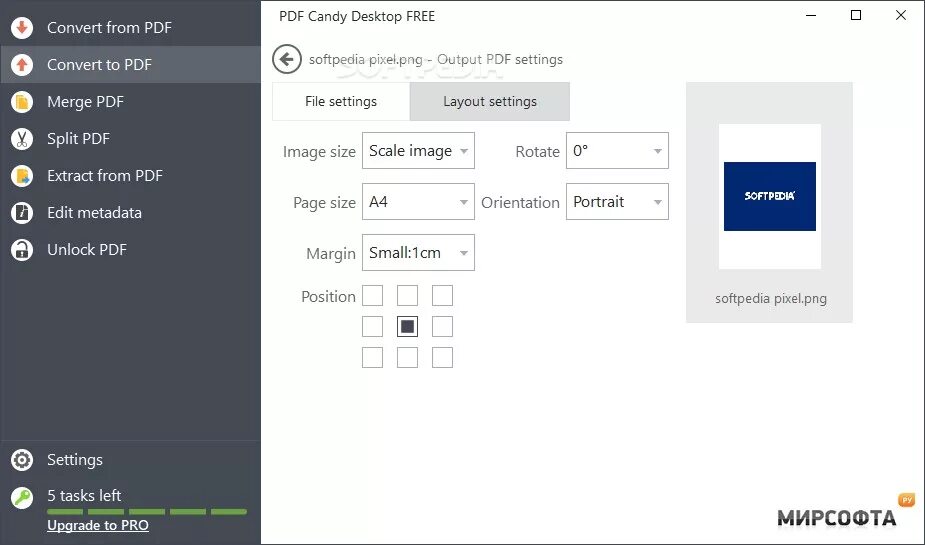This screenshot has width=925, height=545.
Task: Click the Edit metadata document icon
Action: coord(22,212)
